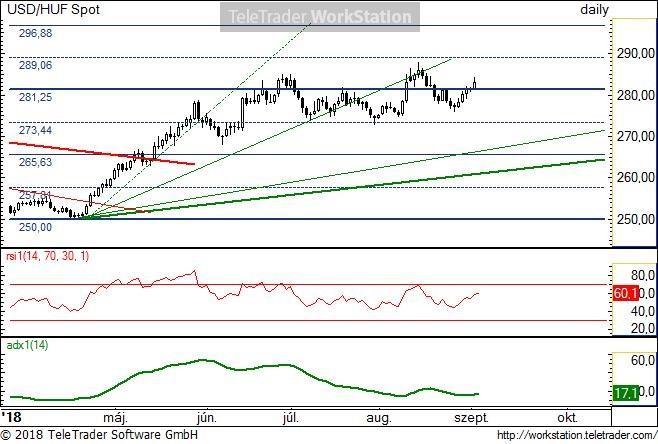Select the 265,63 level label
The height and width of the screenshot is (444, 658).
(x=36, y=162)
